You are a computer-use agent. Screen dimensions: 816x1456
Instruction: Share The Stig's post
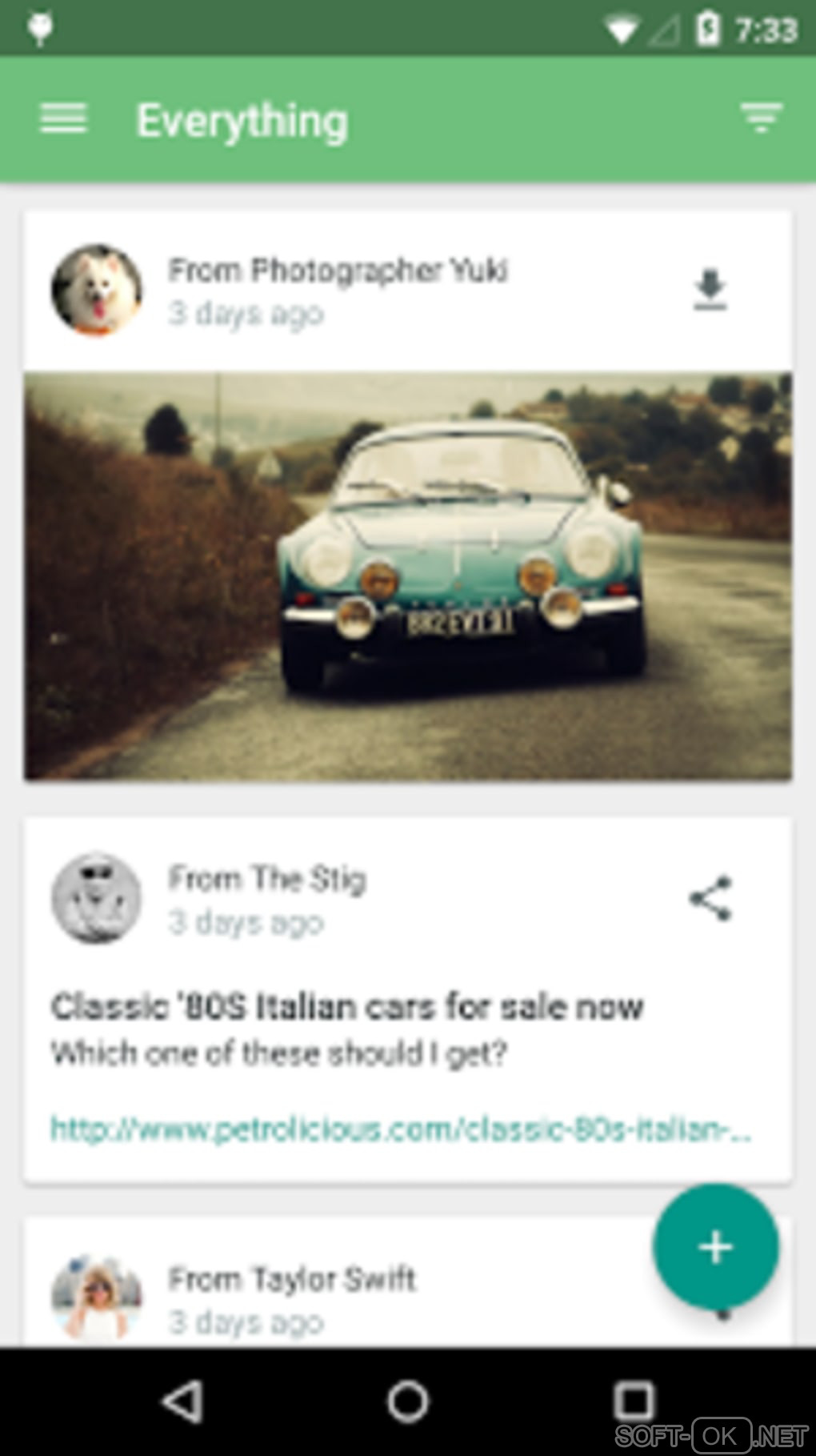[x=710, y=898]
